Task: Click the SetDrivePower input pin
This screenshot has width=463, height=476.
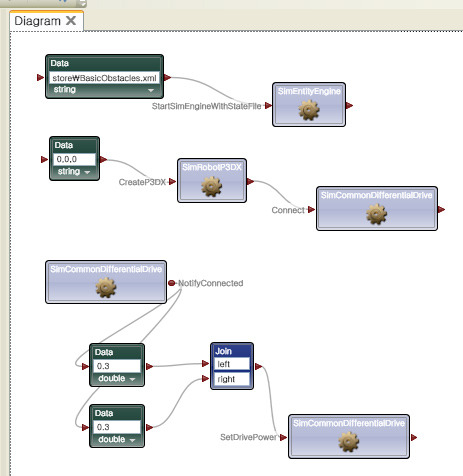Action: click(283, 437)
